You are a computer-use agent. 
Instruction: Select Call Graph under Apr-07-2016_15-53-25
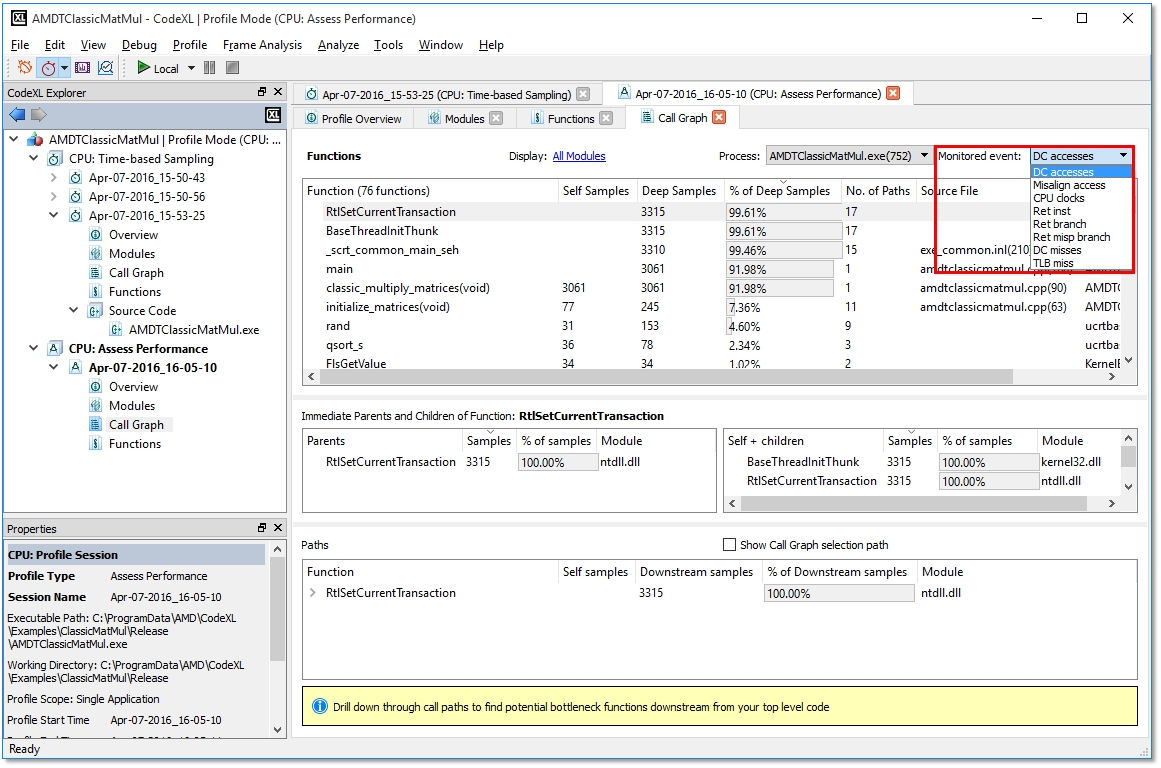(x=136, y=273)
